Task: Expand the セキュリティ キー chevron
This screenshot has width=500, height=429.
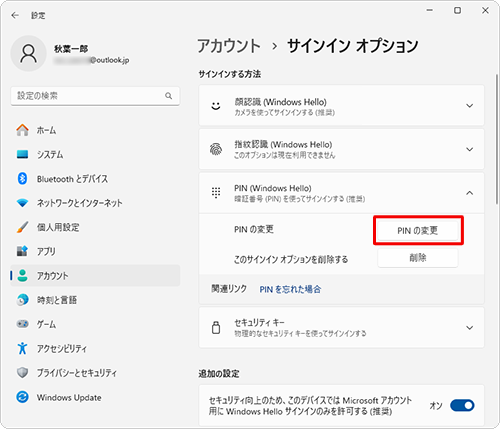Action: coord(469,328)
